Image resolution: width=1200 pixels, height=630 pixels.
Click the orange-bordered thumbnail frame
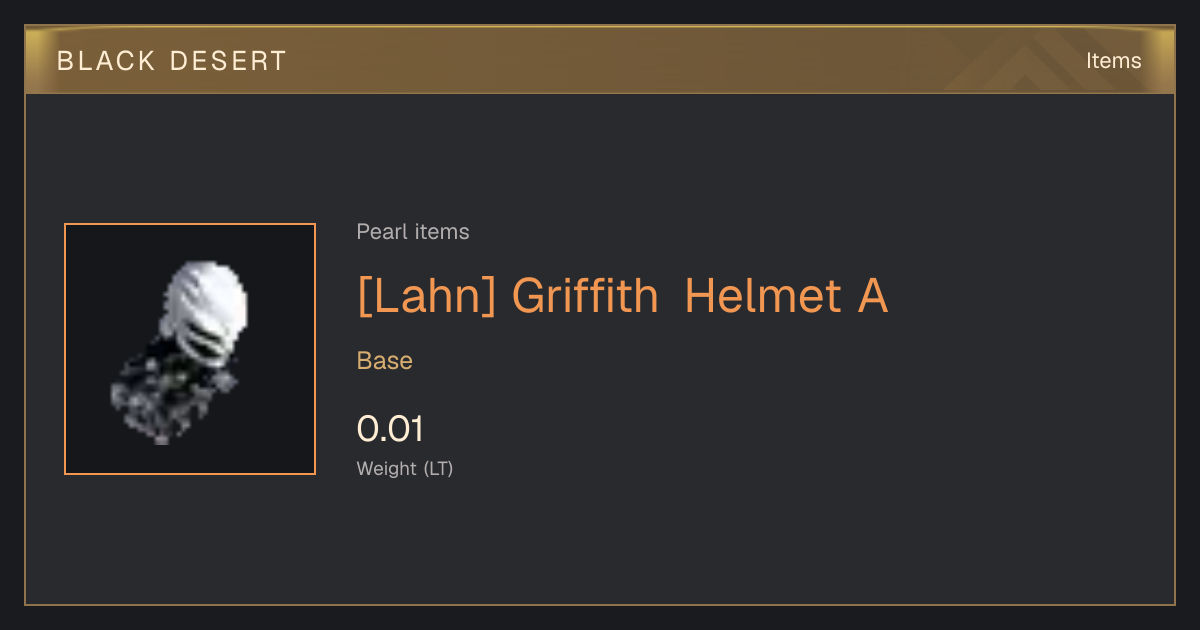(x=190, y=349)
